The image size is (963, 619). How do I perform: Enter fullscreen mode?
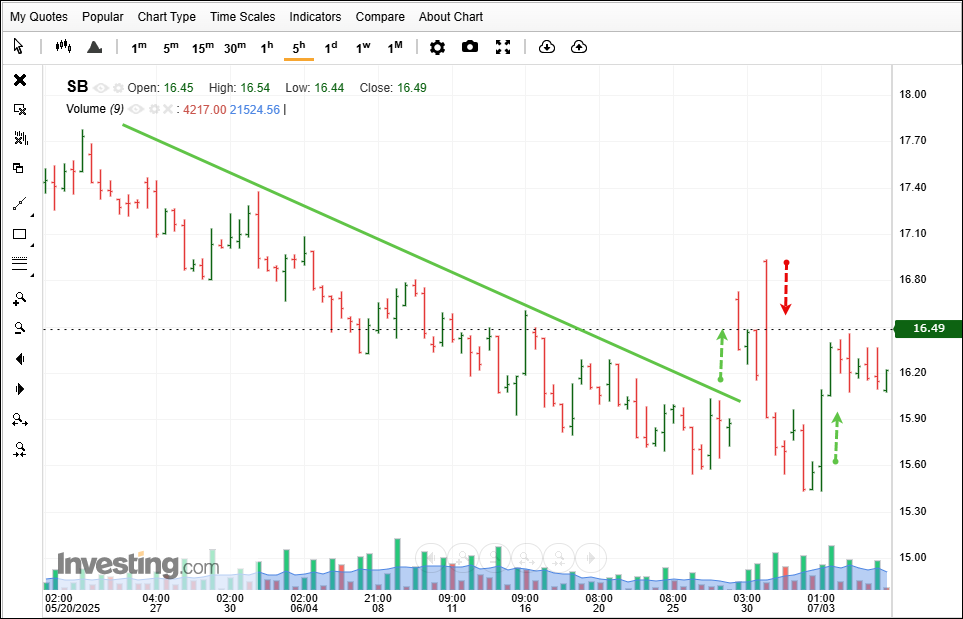(x=503, y=47)
